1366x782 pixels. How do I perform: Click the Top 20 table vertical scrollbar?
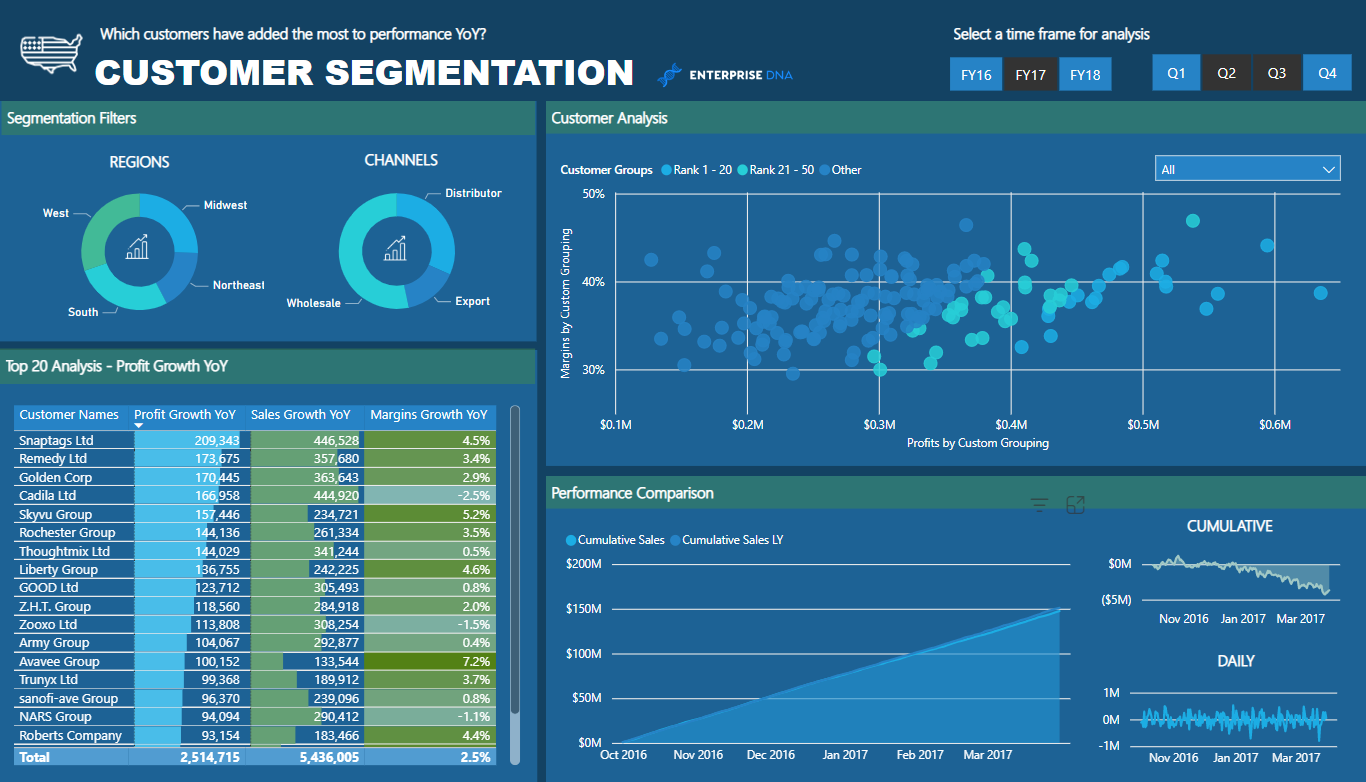(x=515, y=560)
